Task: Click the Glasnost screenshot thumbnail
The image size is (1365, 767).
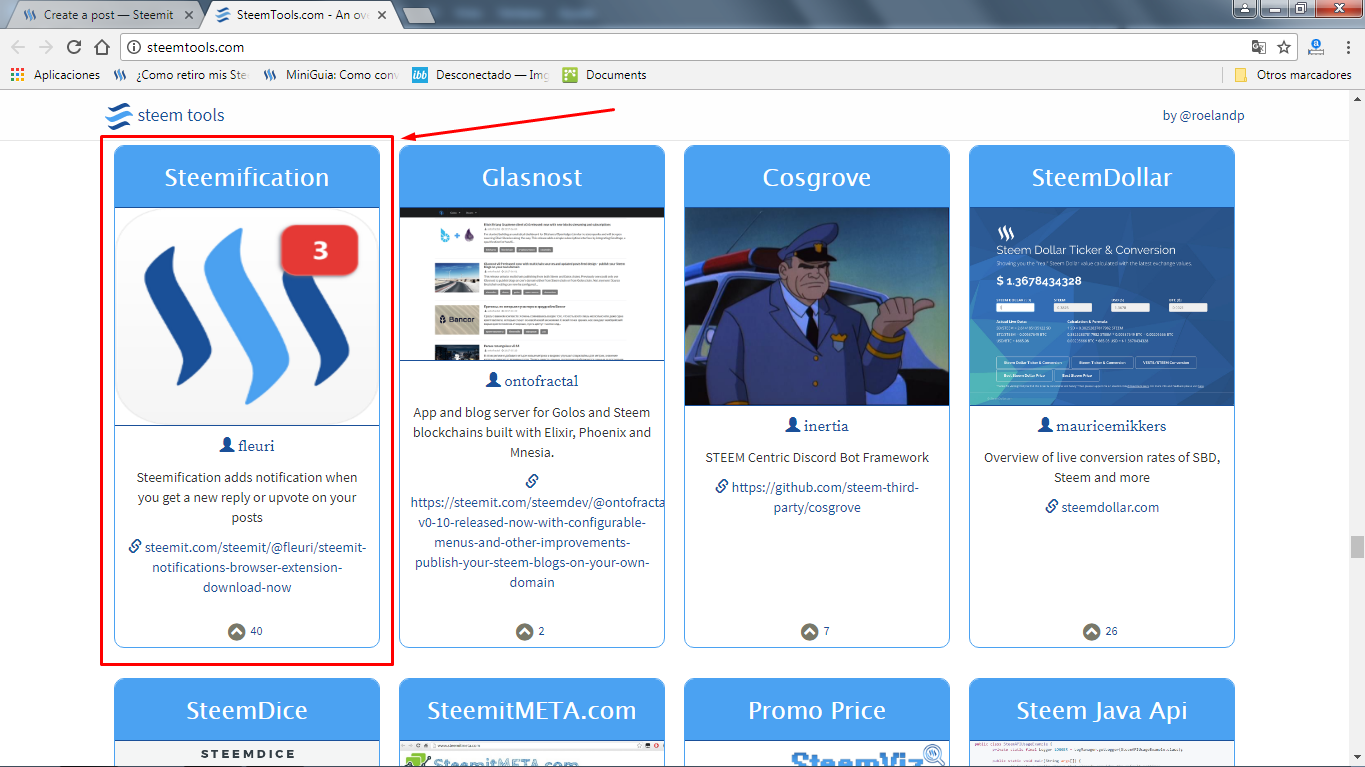Action: point(532,284)
